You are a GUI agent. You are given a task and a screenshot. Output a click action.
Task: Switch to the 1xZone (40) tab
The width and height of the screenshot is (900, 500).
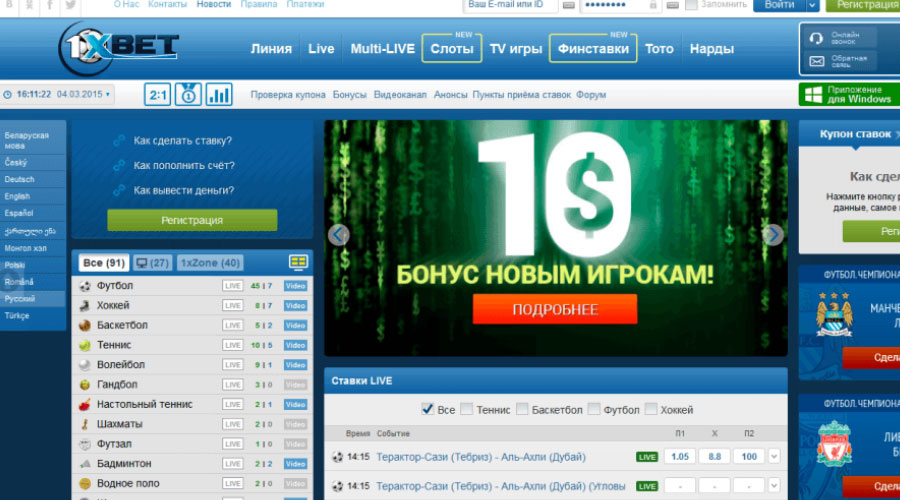[x=210, y=263]
